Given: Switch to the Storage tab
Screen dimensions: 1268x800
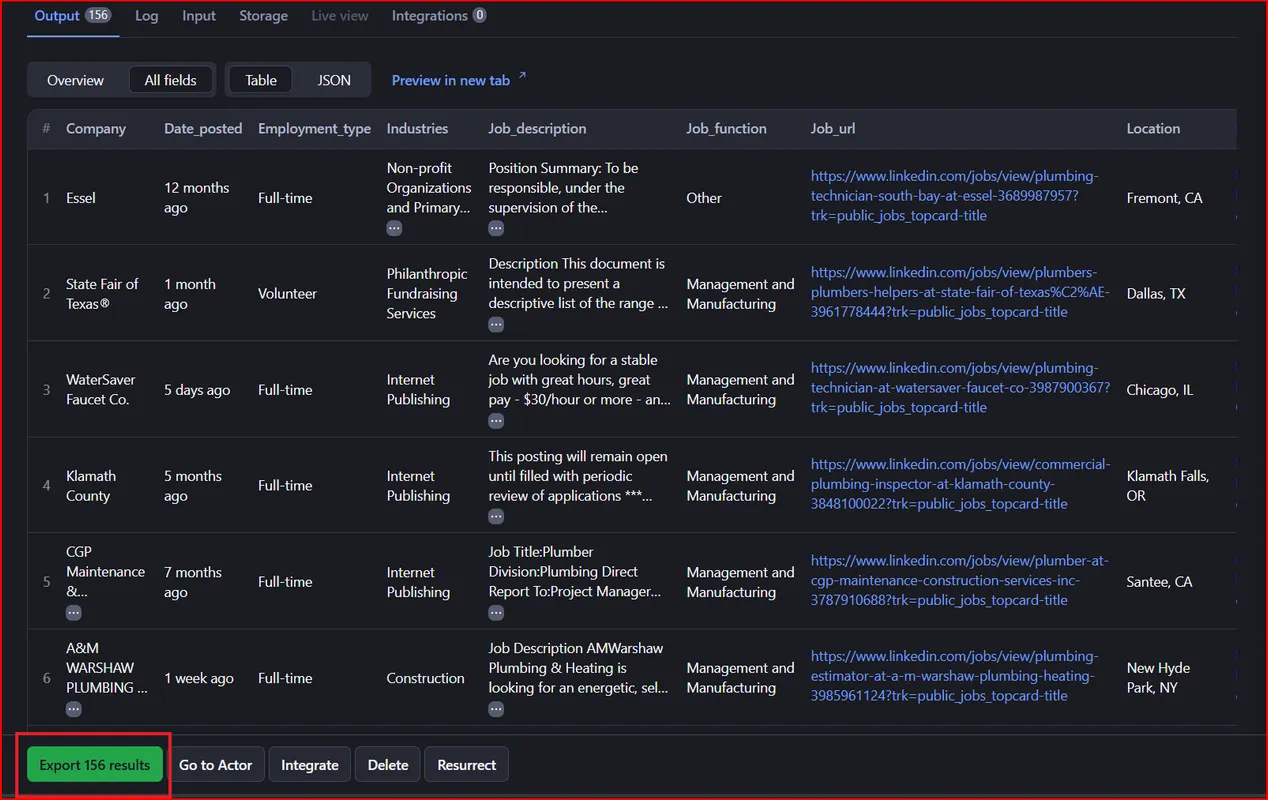Looking at the screenshot, I should pos(264,16).
